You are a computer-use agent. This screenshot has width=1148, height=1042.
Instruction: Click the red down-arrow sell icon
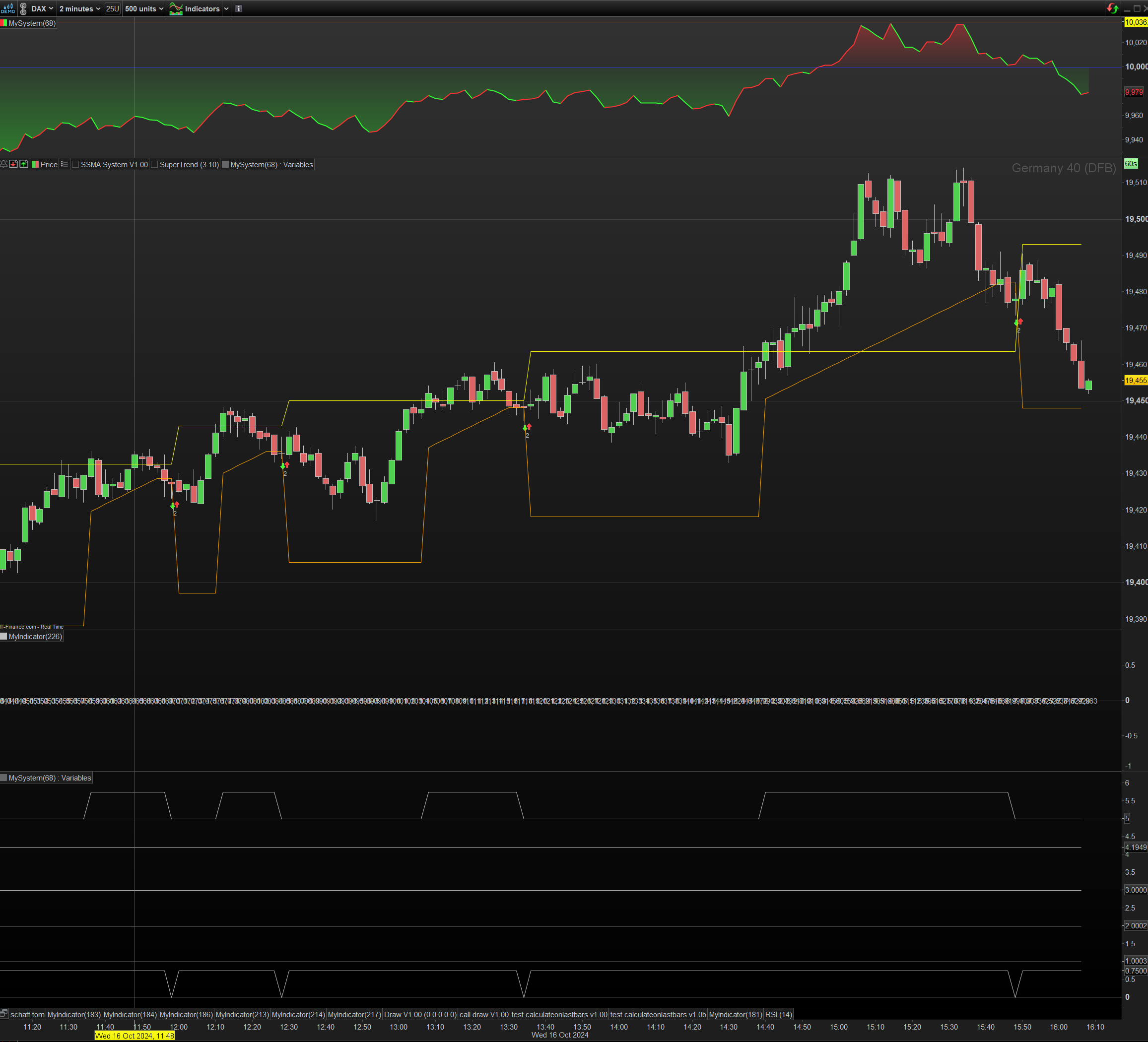tap(14, 164)
